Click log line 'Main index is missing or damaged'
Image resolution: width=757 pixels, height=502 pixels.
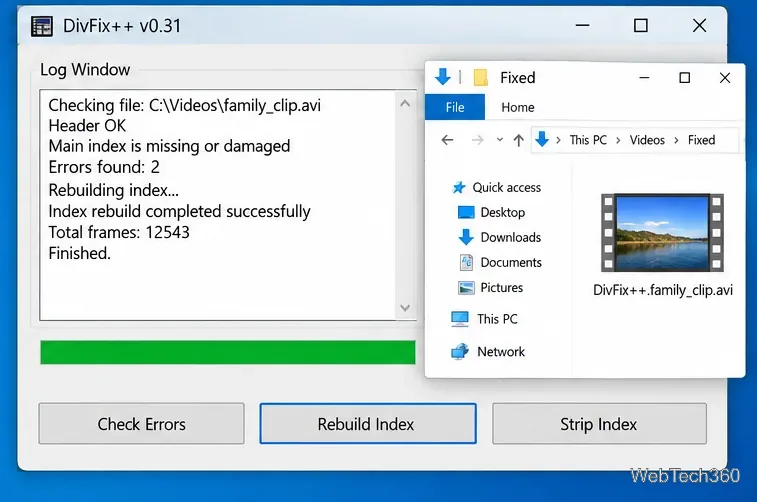pos(169,146)
